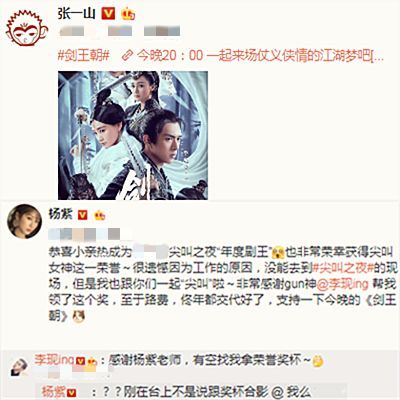Viewport: 400px width, 400px height.
Task: Open the link chain icon before 今晚20:00
Action: click(x=128, y=55)
